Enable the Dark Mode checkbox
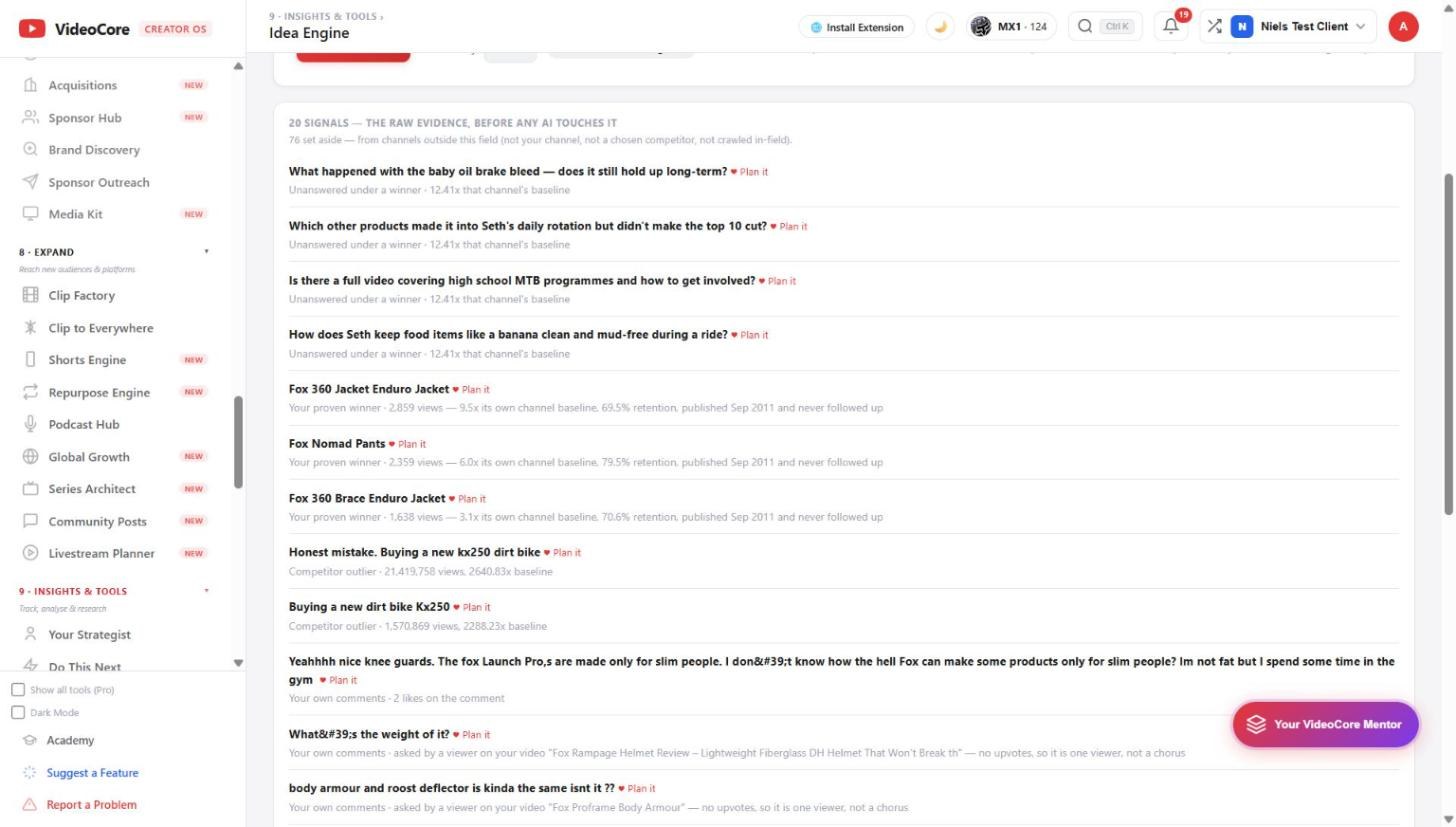The height and width of the screenshot is (827, 1456). point(18,713)
